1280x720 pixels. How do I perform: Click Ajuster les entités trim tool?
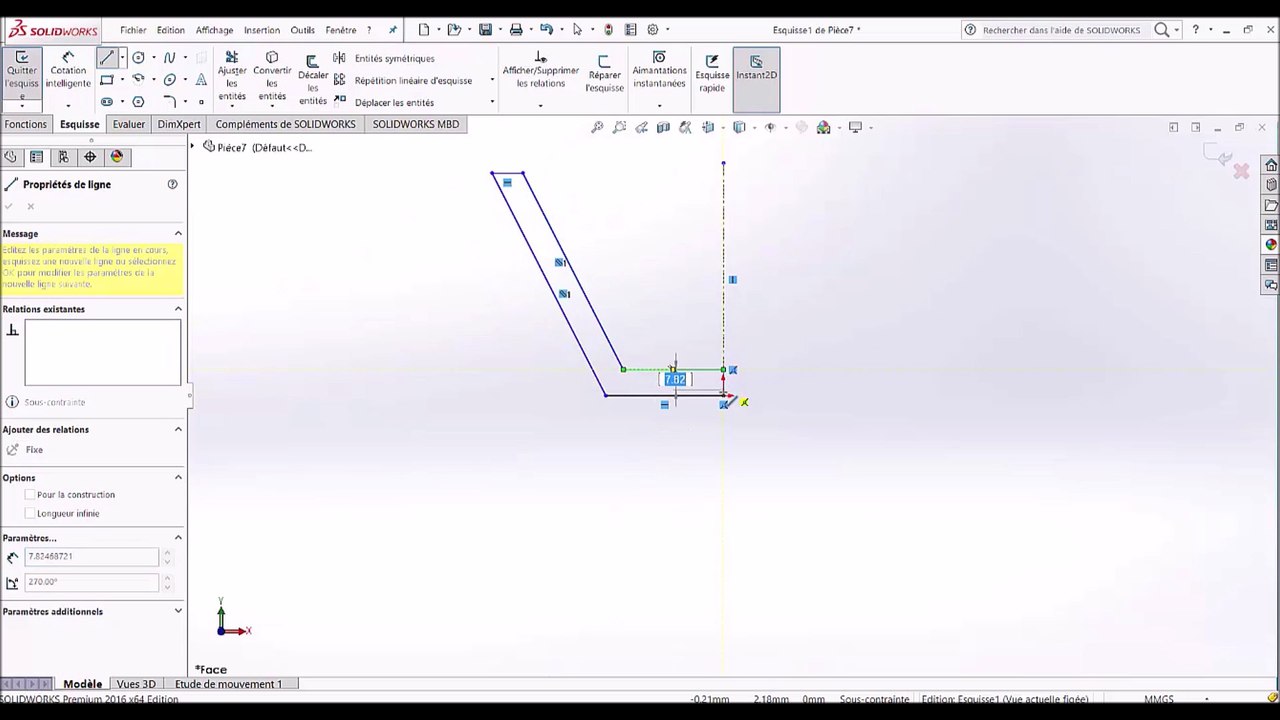pos(232,77)
